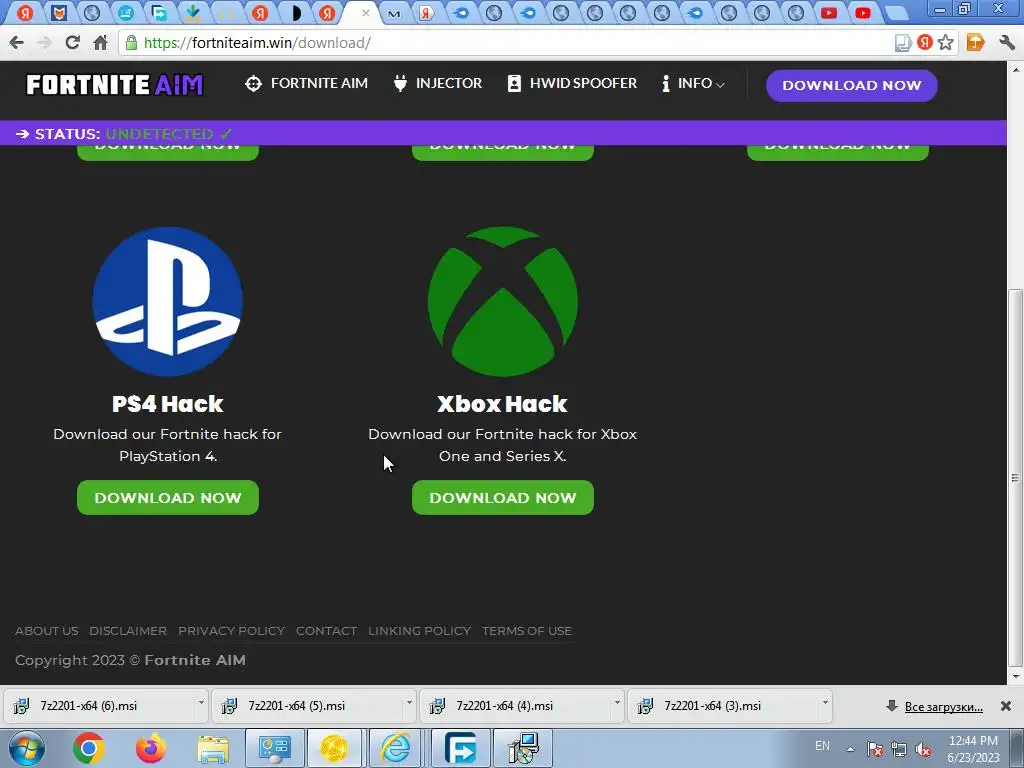Screen dimensions: 1024x768
Task: Open the DISCLAIMER footer link
Action: (128, 631)
